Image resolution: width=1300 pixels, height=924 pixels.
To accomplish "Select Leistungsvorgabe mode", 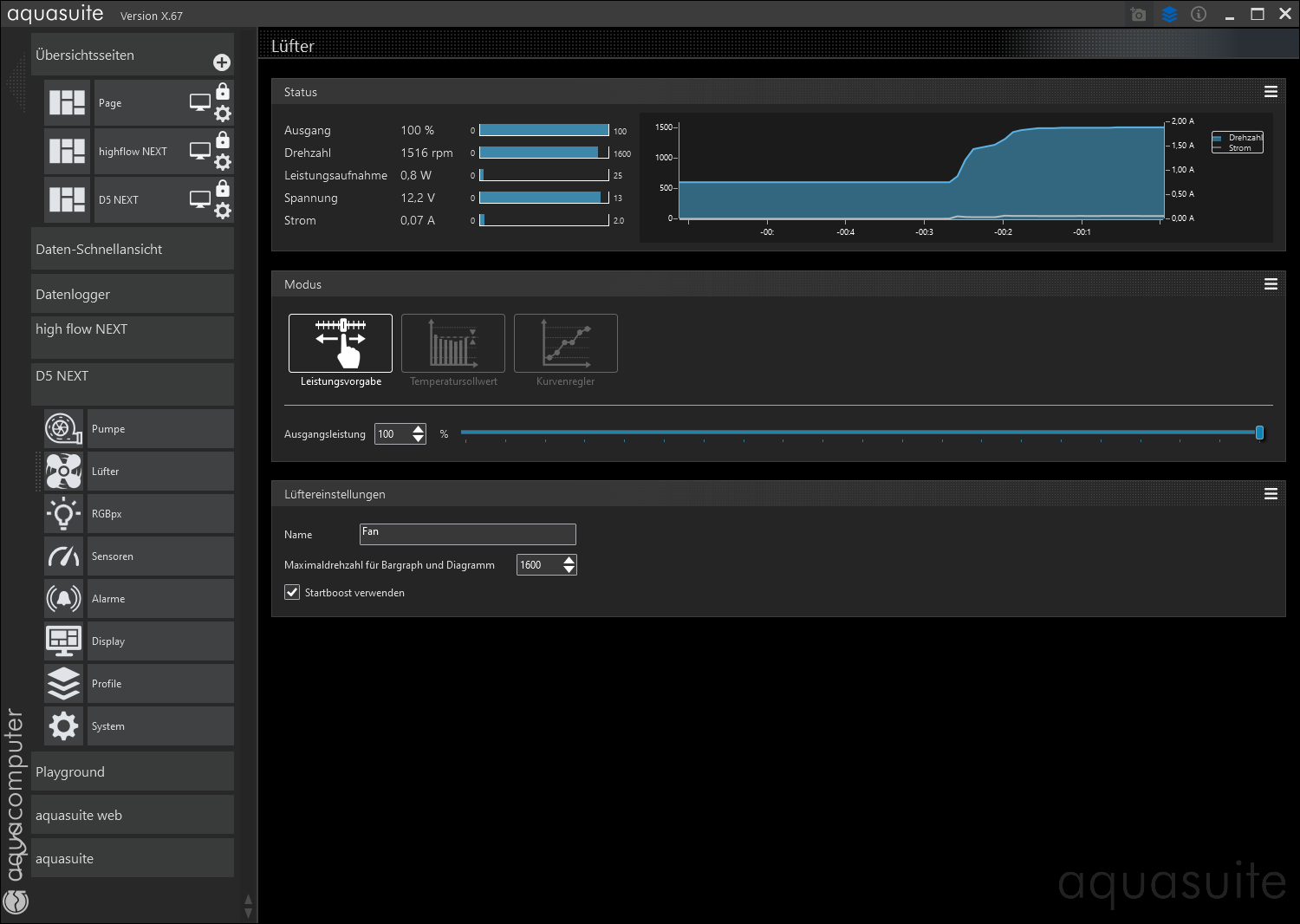I will 341,343.
